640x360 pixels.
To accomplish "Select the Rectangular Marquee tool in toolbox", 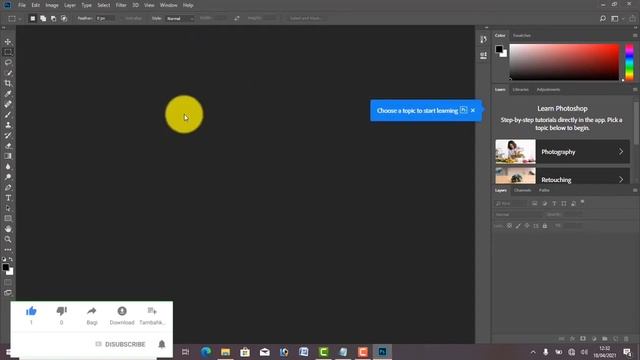I will pyautogui.click(x=8, y=52).
